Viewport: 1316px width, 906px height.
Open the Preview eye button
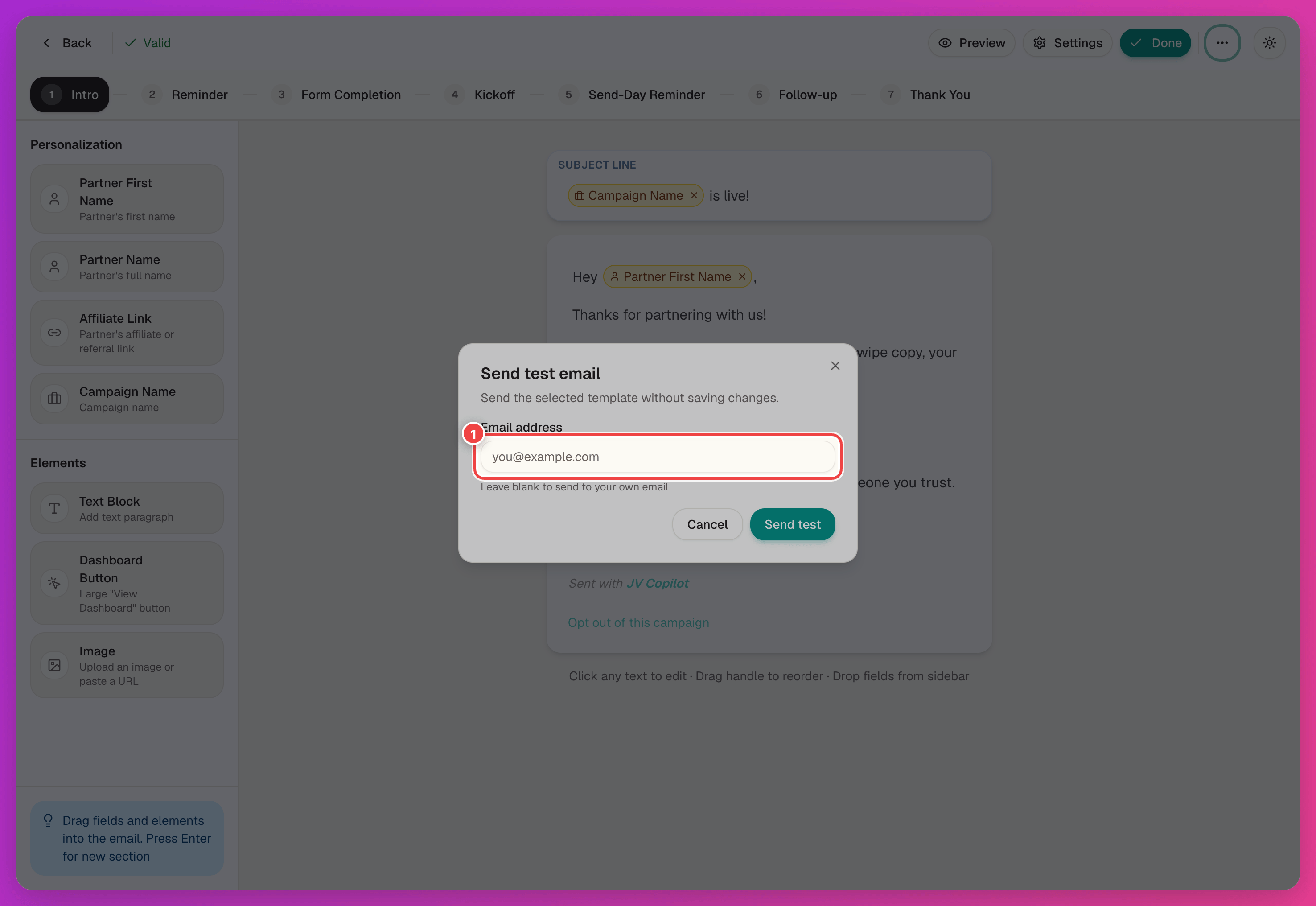click(971, 43)
